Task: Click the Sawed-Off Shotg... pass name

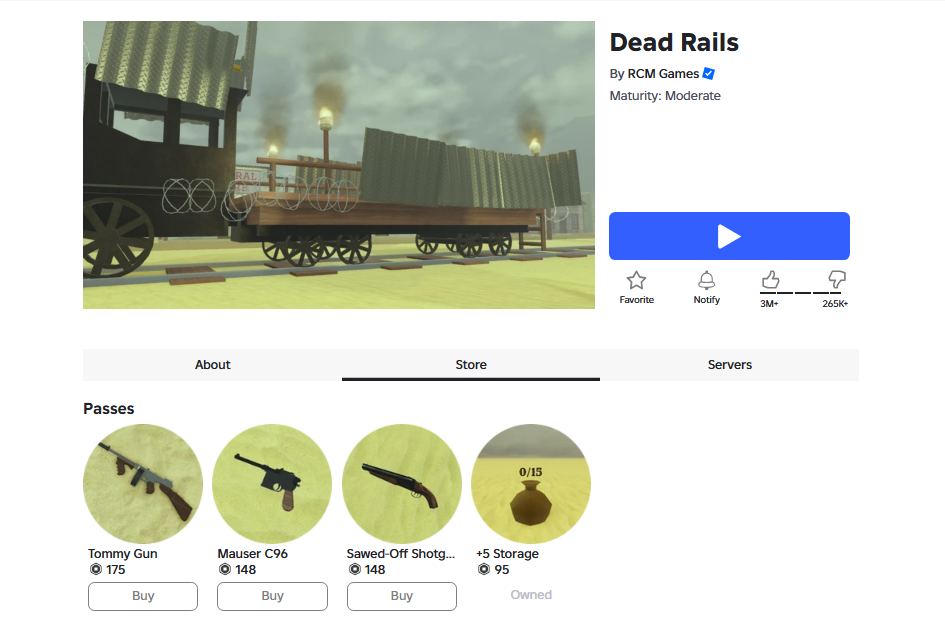Action: click(x=401, y=554)
